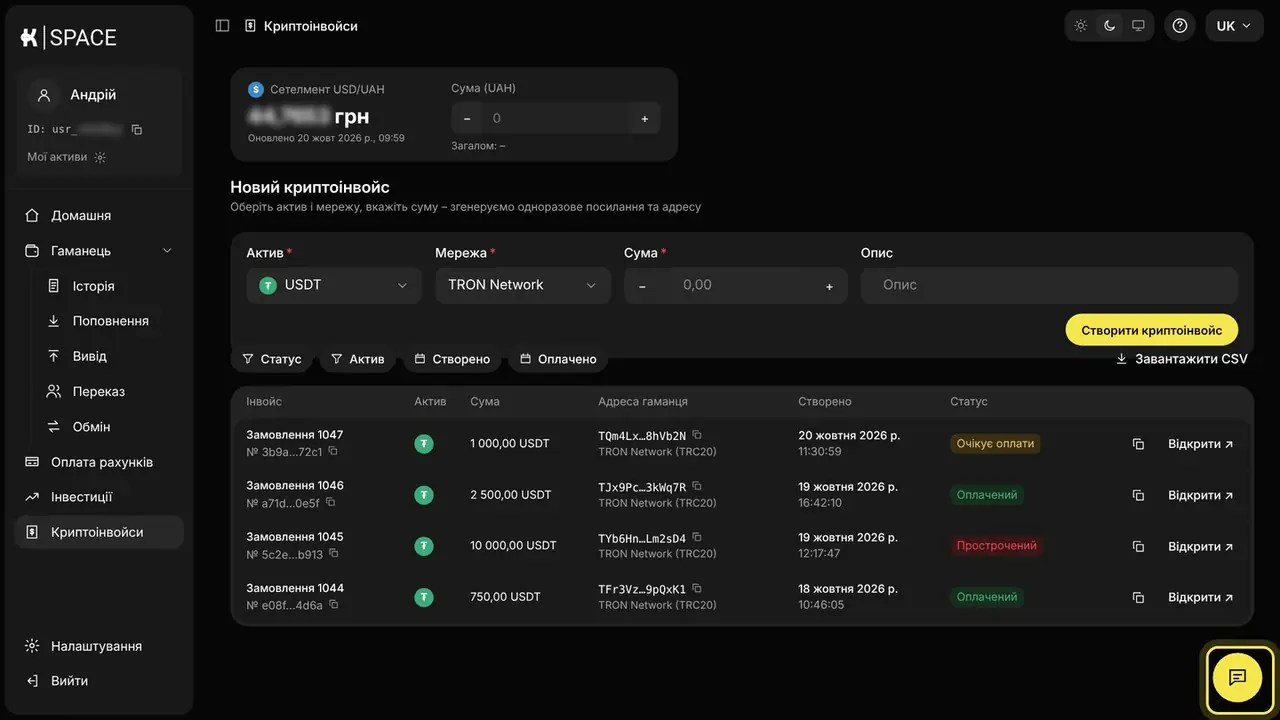The width and height of the screenshot is (1280, 720).
Task: Filter by Створено date
Action: click(x=452, y=359)
